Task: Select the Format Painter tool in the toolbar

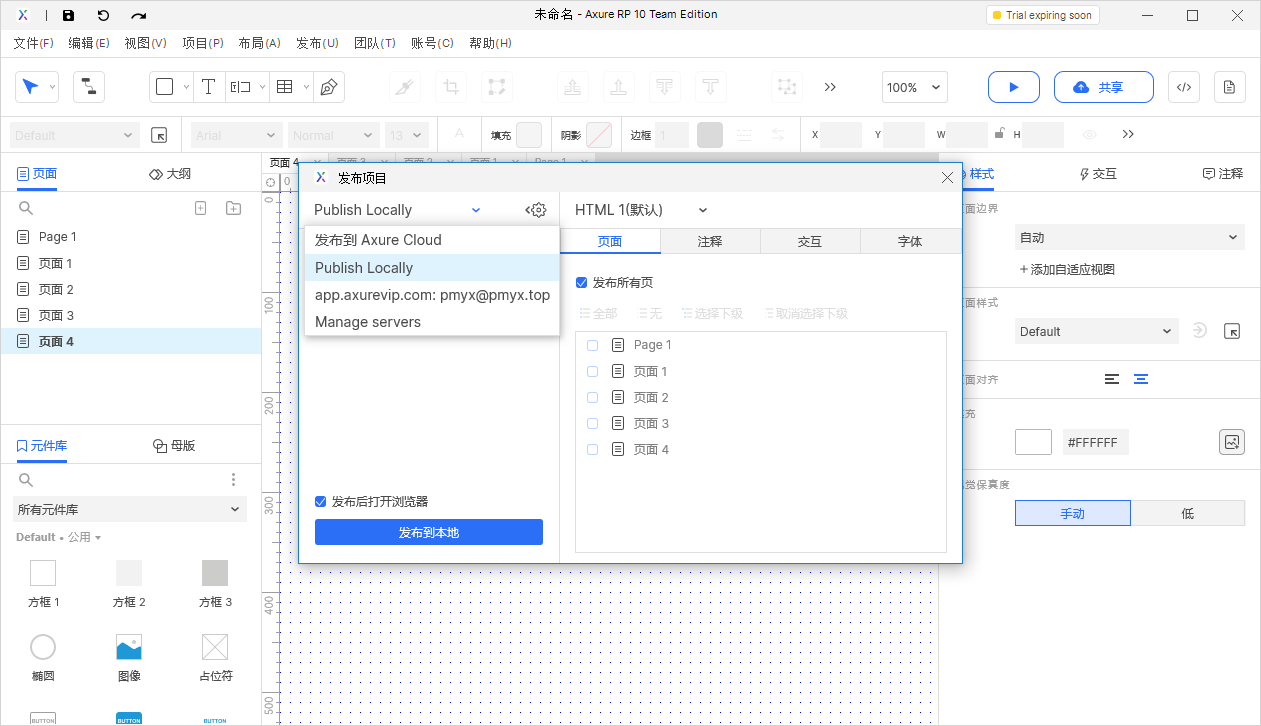Action: pyautogui.click(x=404, y=87)
